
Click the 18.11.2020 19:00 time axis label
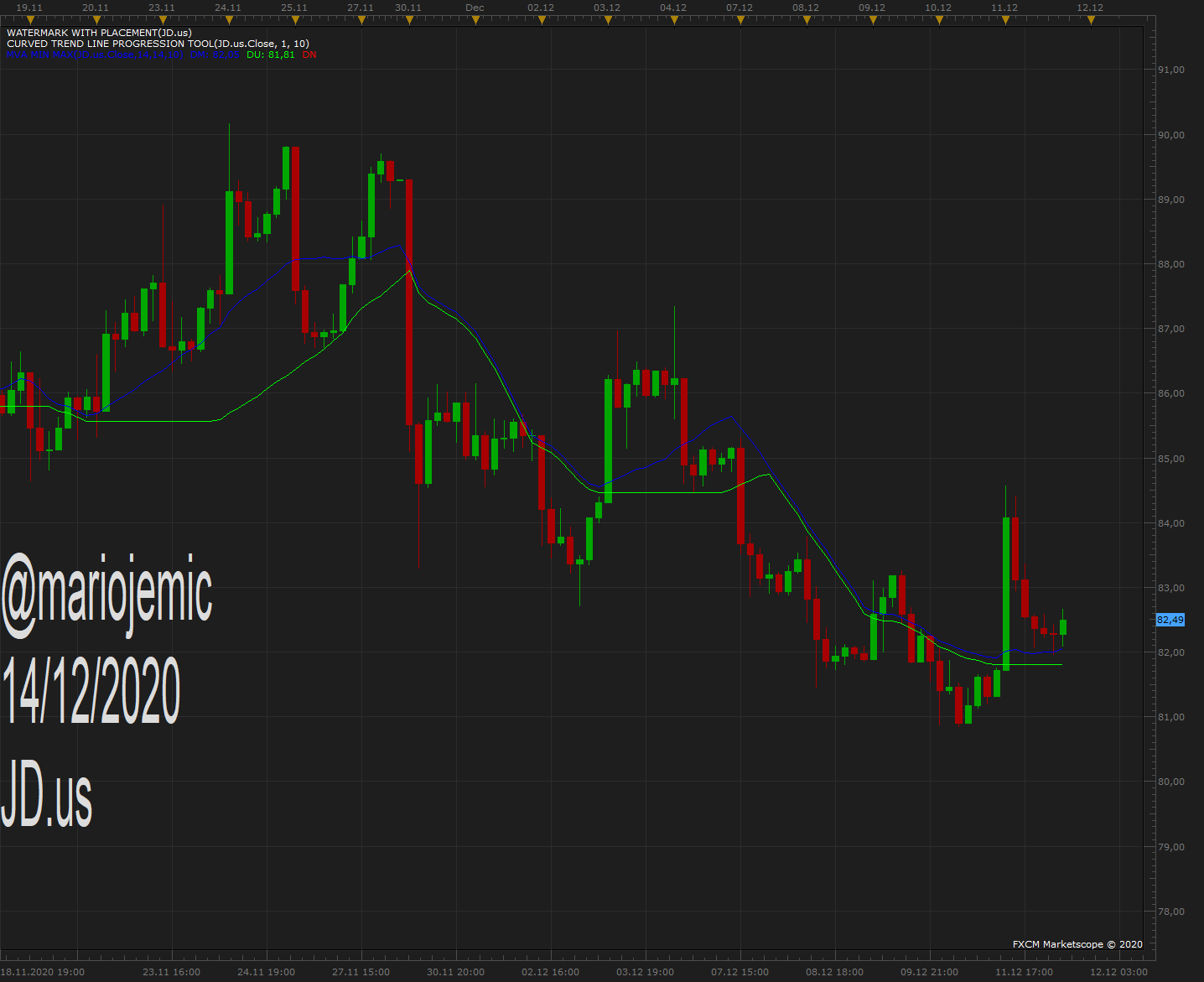coord(43,972)
